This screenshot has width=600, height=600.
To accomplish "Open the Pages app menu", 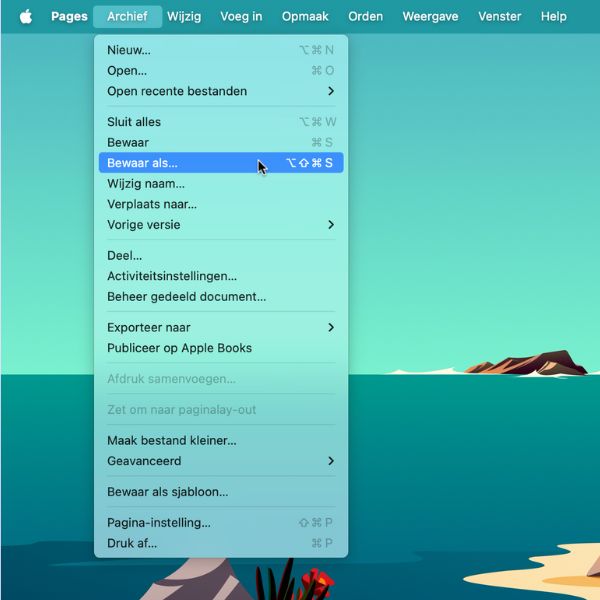I will 69,16.
